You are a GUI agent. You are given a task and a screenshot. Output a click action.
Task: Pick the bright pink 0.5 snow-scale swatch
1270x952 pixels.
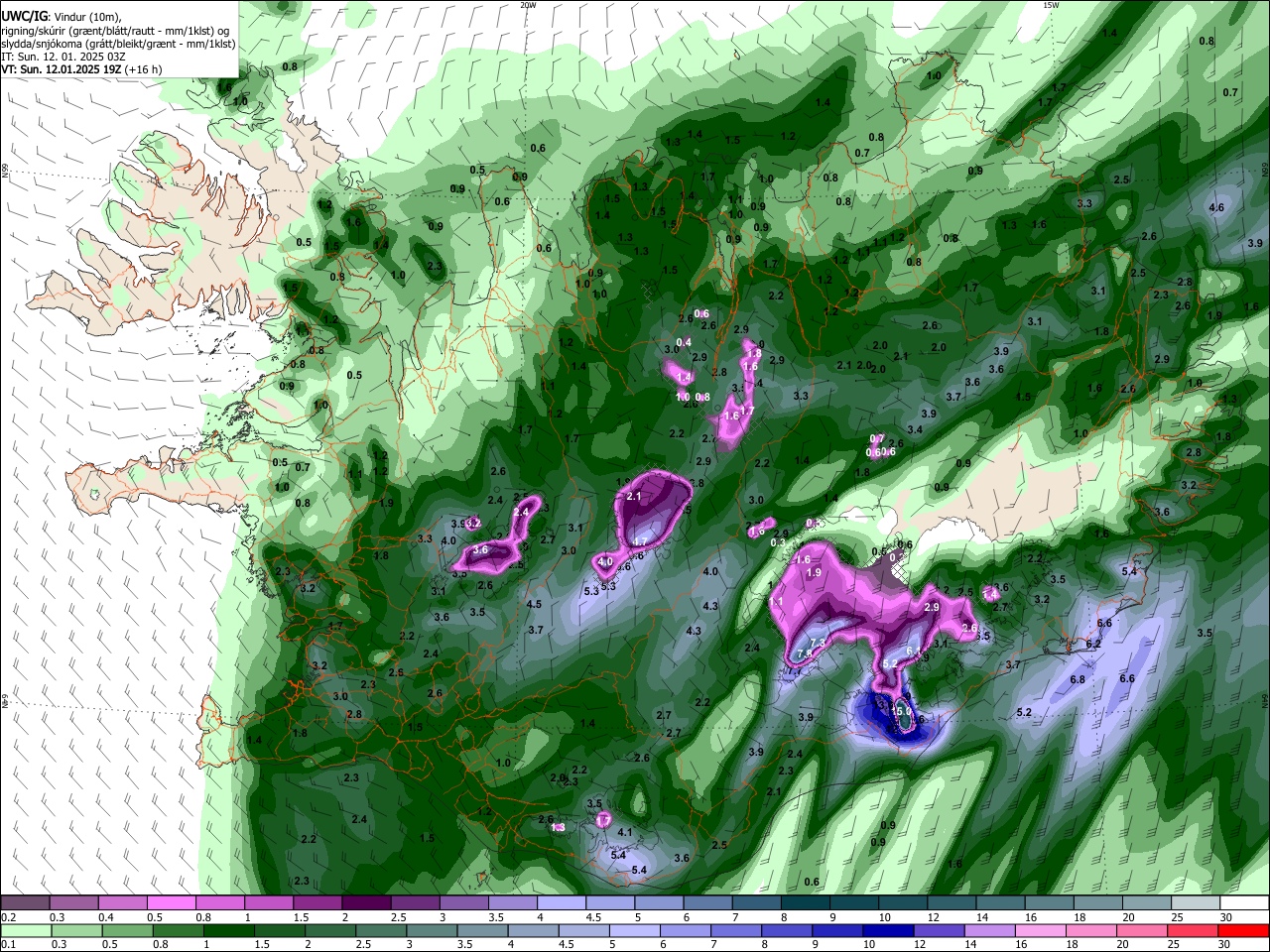point(171,902)
